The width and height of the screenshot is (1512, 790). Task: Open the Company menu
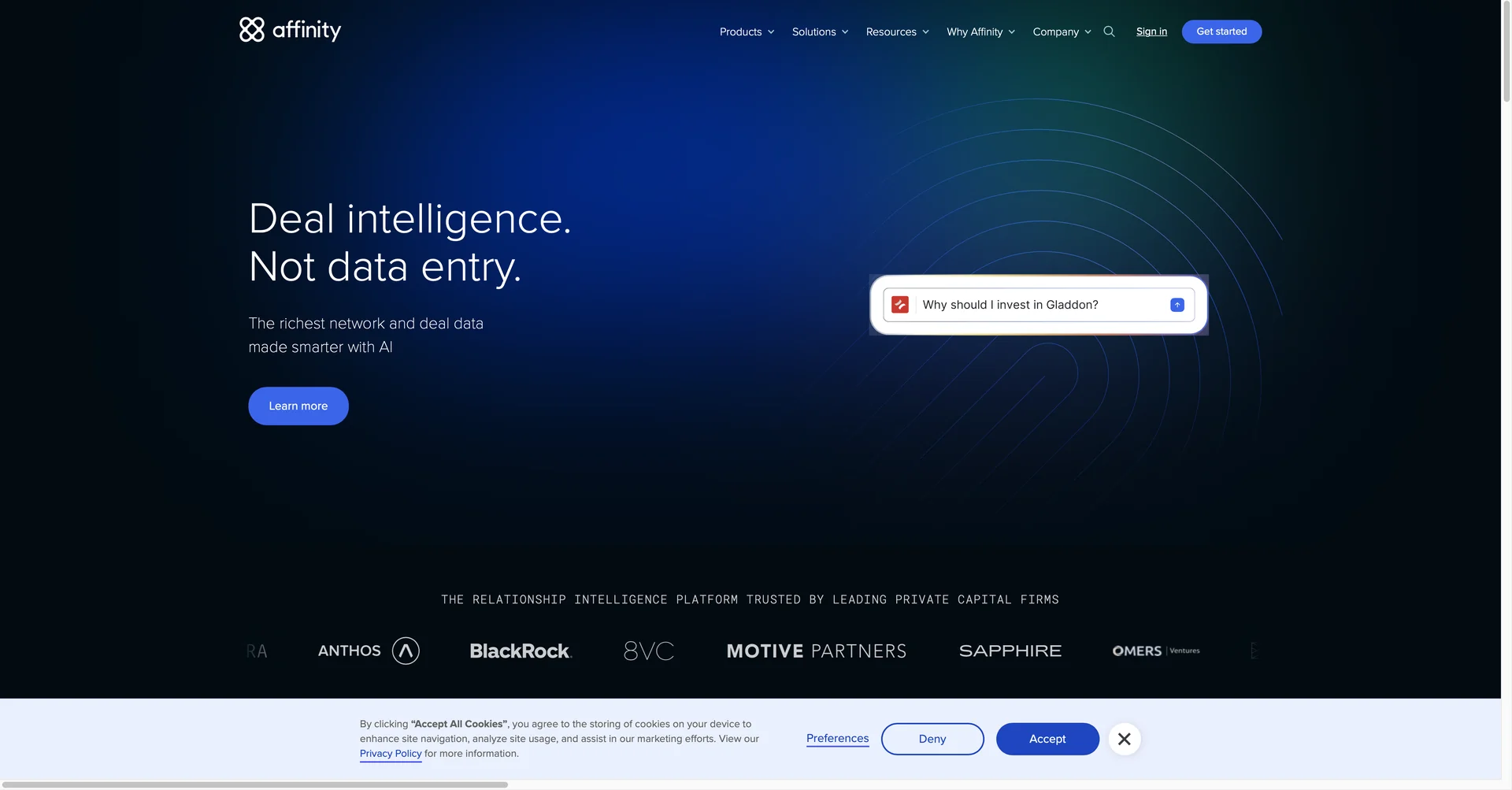point(1062,32)
